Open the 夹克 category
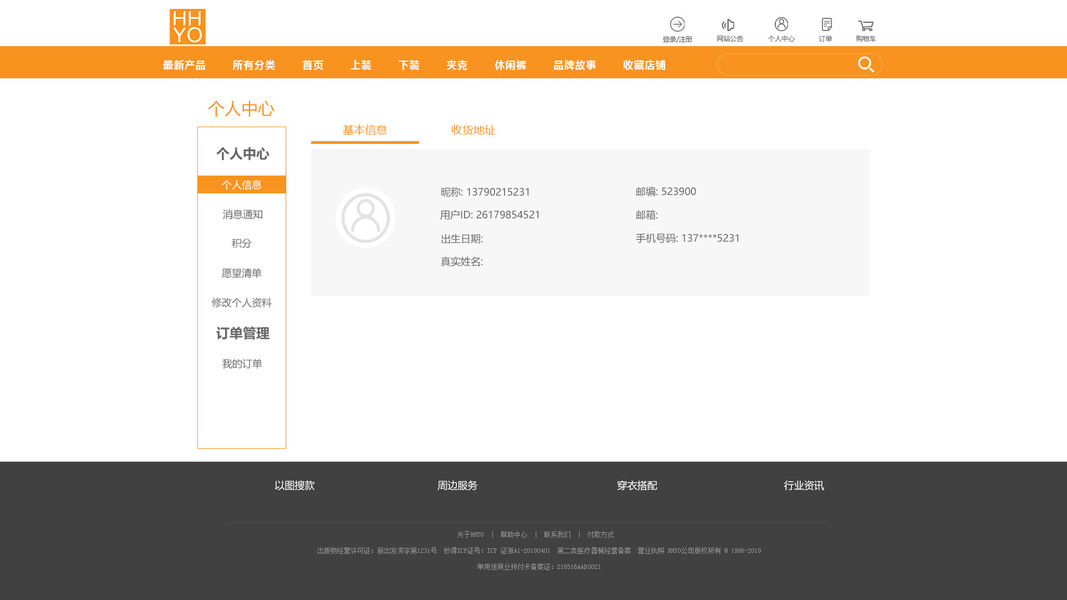Image resolution: width=1067 pixels, height=600 pixels. pos(457,65)
